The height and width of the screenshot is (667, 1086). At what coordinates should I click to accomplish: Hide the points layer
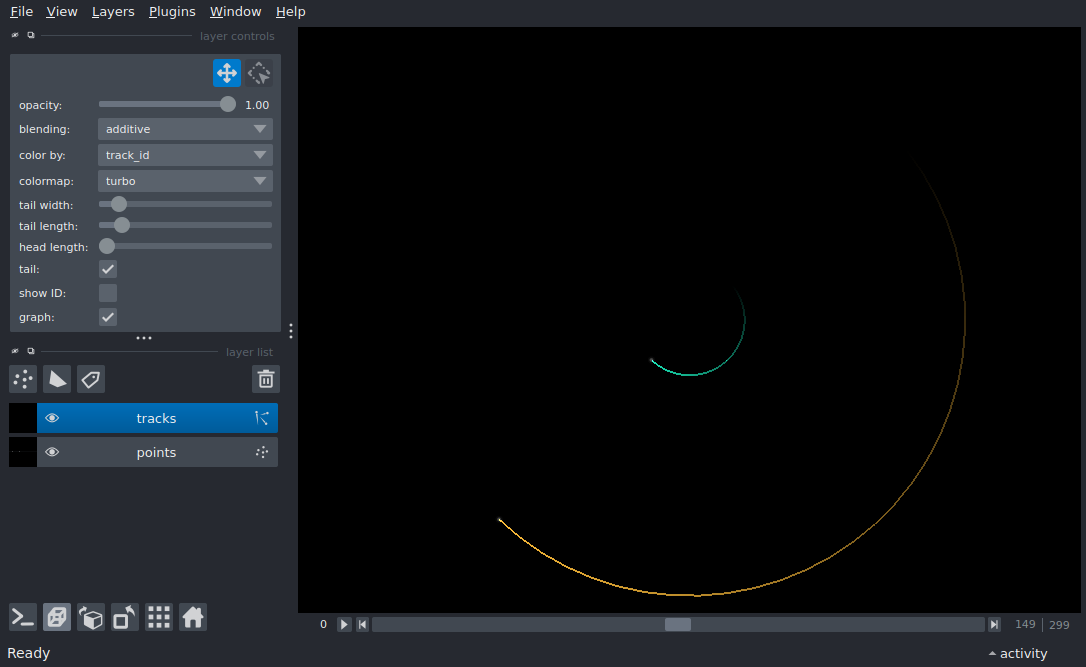[x=52, y=452]
